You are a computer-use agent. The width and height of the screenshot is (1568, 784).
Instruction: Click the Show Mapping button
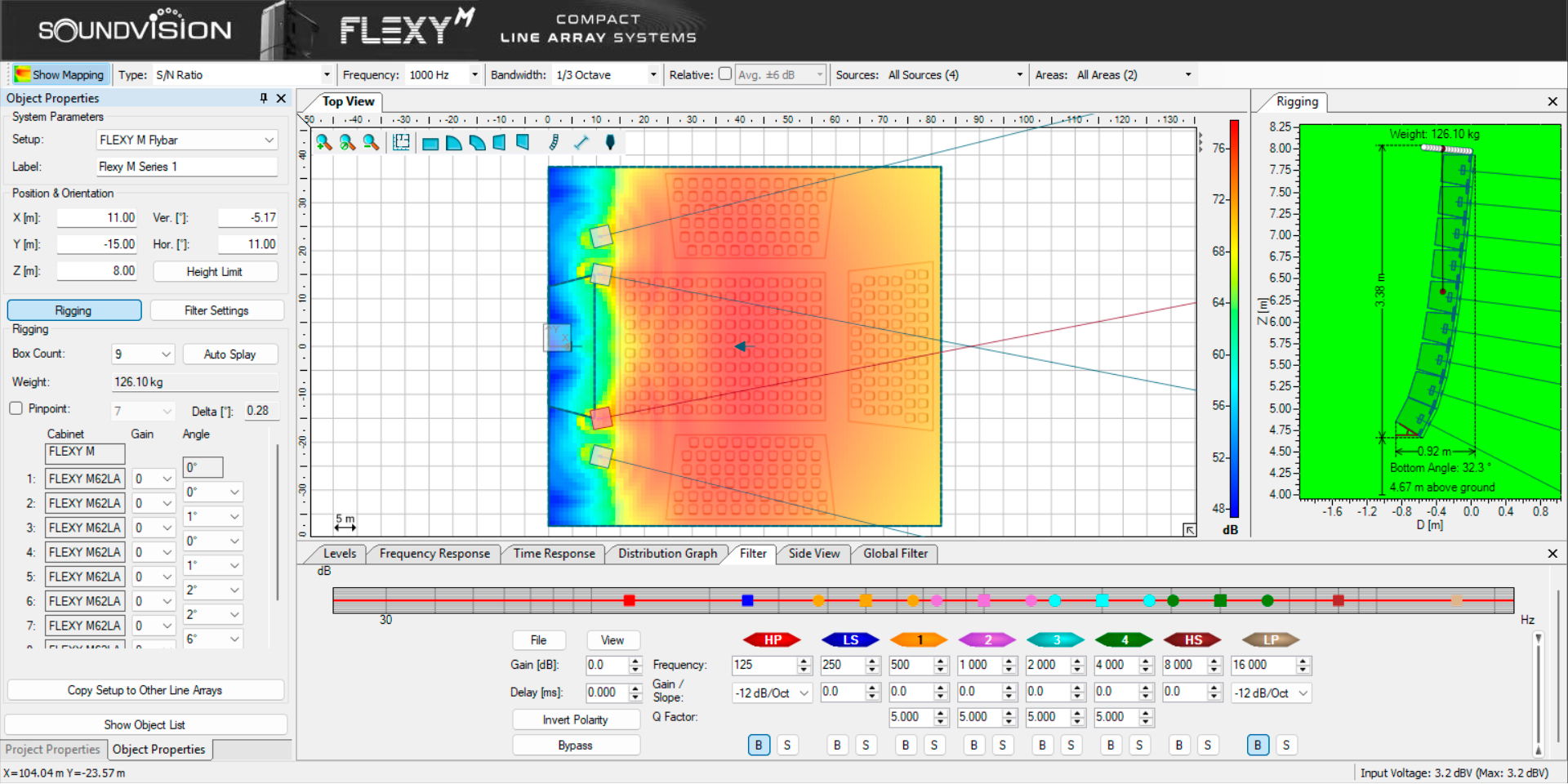click(x=60, y=74)
